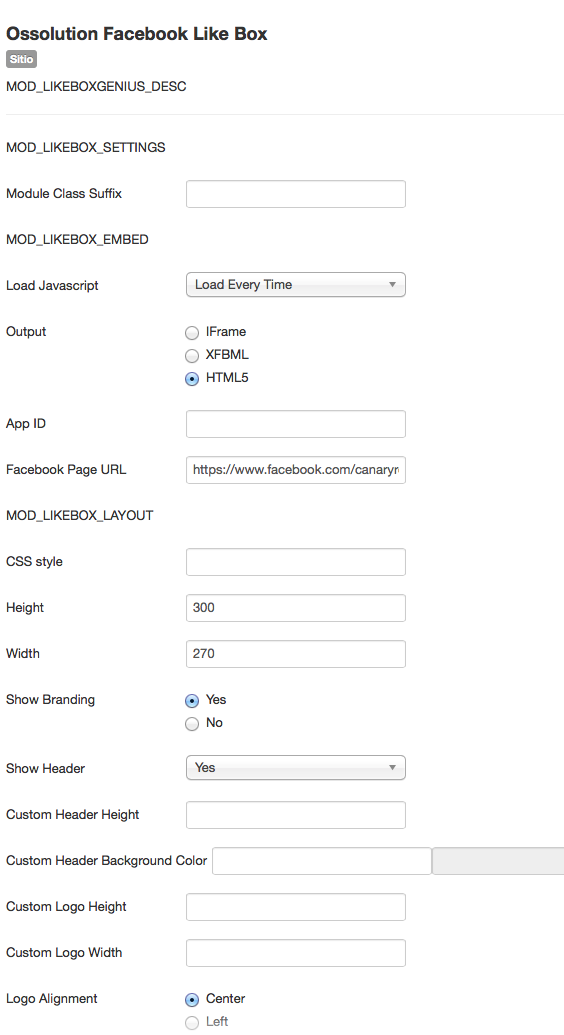Focus the App ID text box
The height and width of the screenshot is (1035, 564).
click(x=296, y=424)
